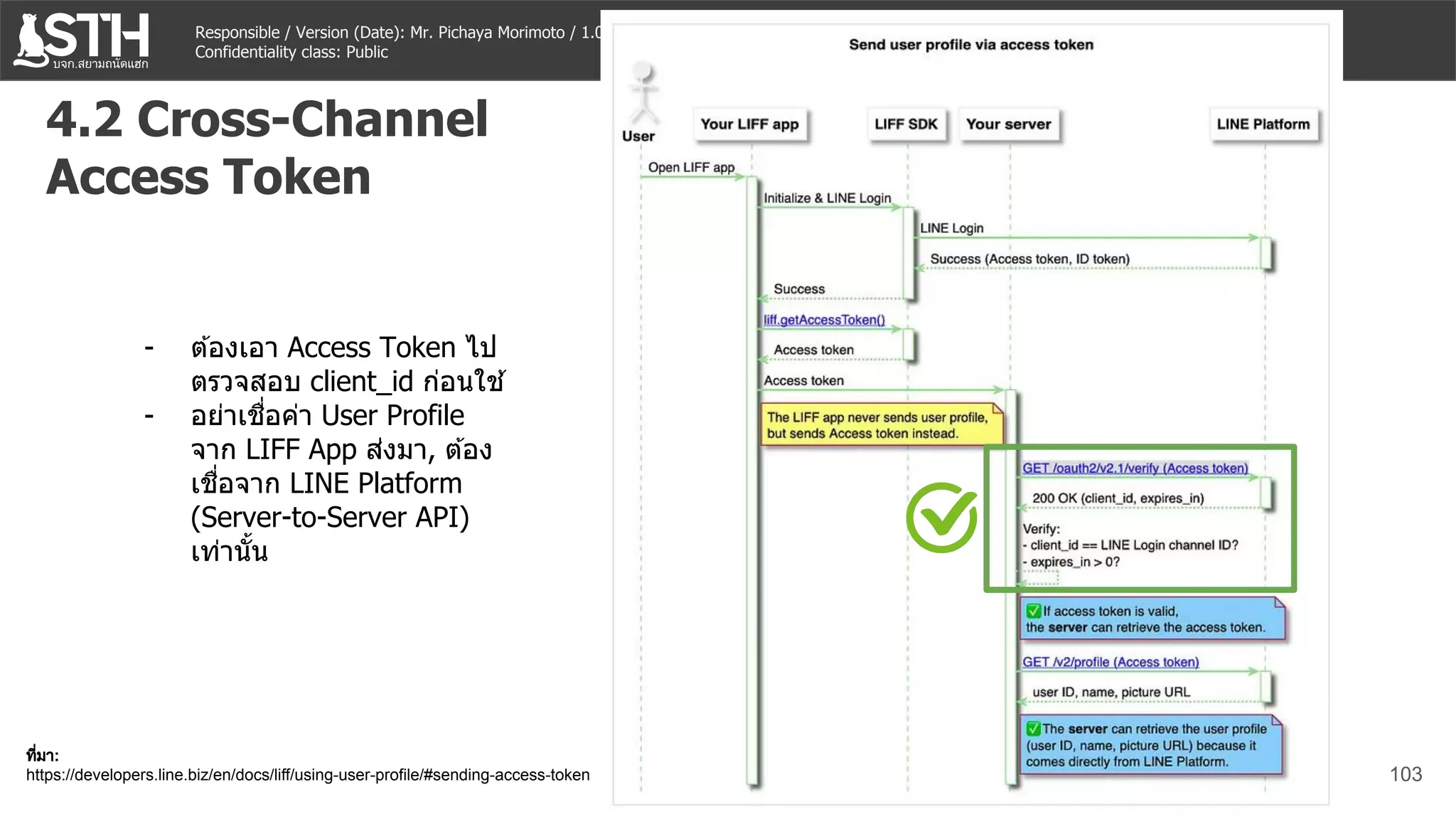
Task: Open the GET /oauth2/v2.1/verify link
Action: coord(1135,468)
